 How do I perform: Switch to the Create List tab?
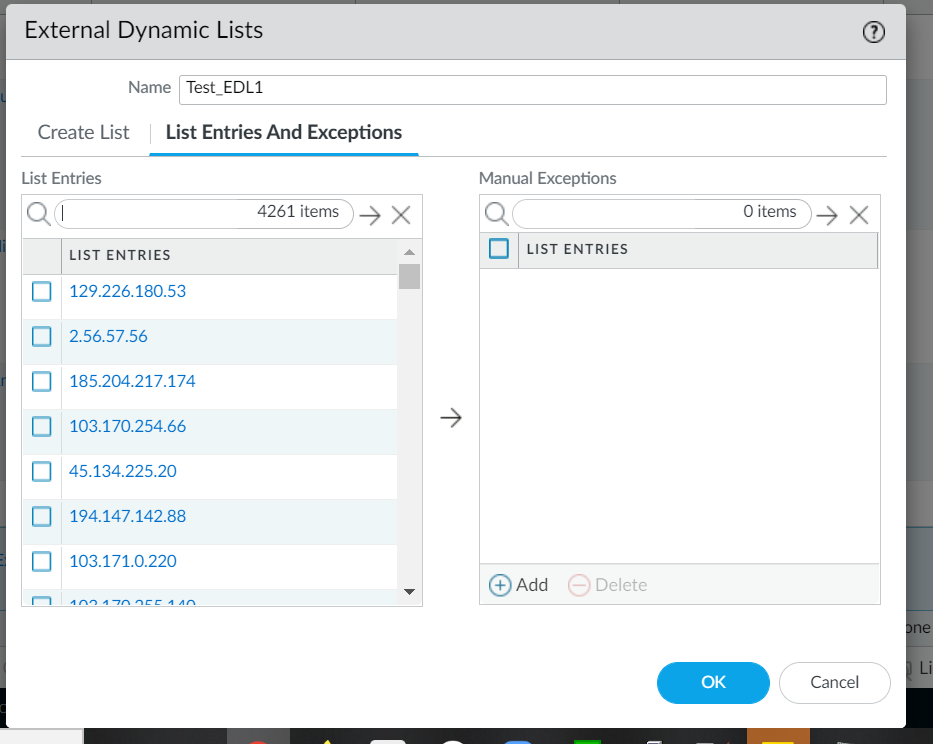[83, 133]
